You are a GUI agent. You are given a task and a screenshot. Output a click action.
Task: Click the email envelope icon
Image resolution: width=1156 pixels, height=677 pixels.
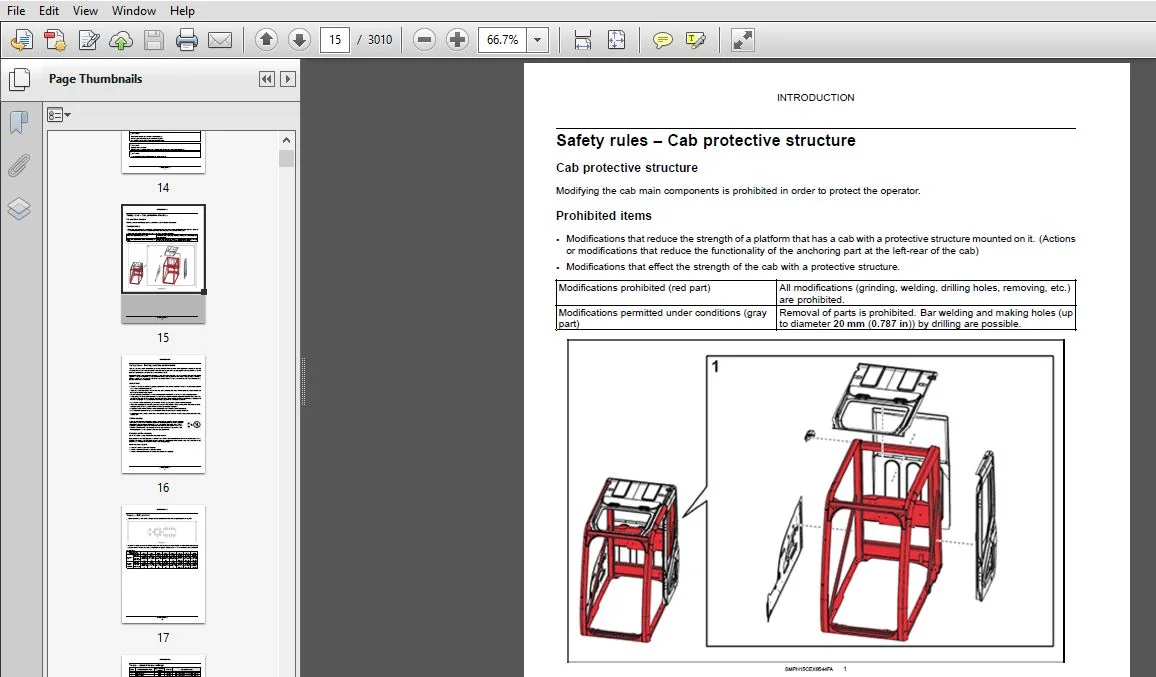[x=220, y=40]
